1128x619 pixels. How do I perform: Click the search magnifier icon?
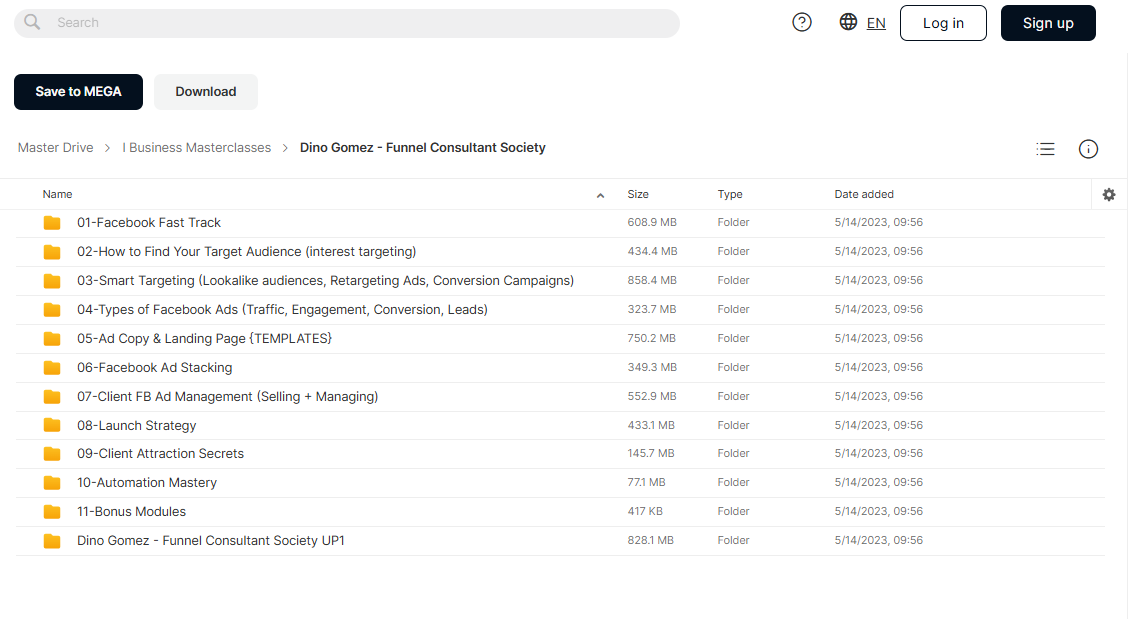(x=32, y=22)
